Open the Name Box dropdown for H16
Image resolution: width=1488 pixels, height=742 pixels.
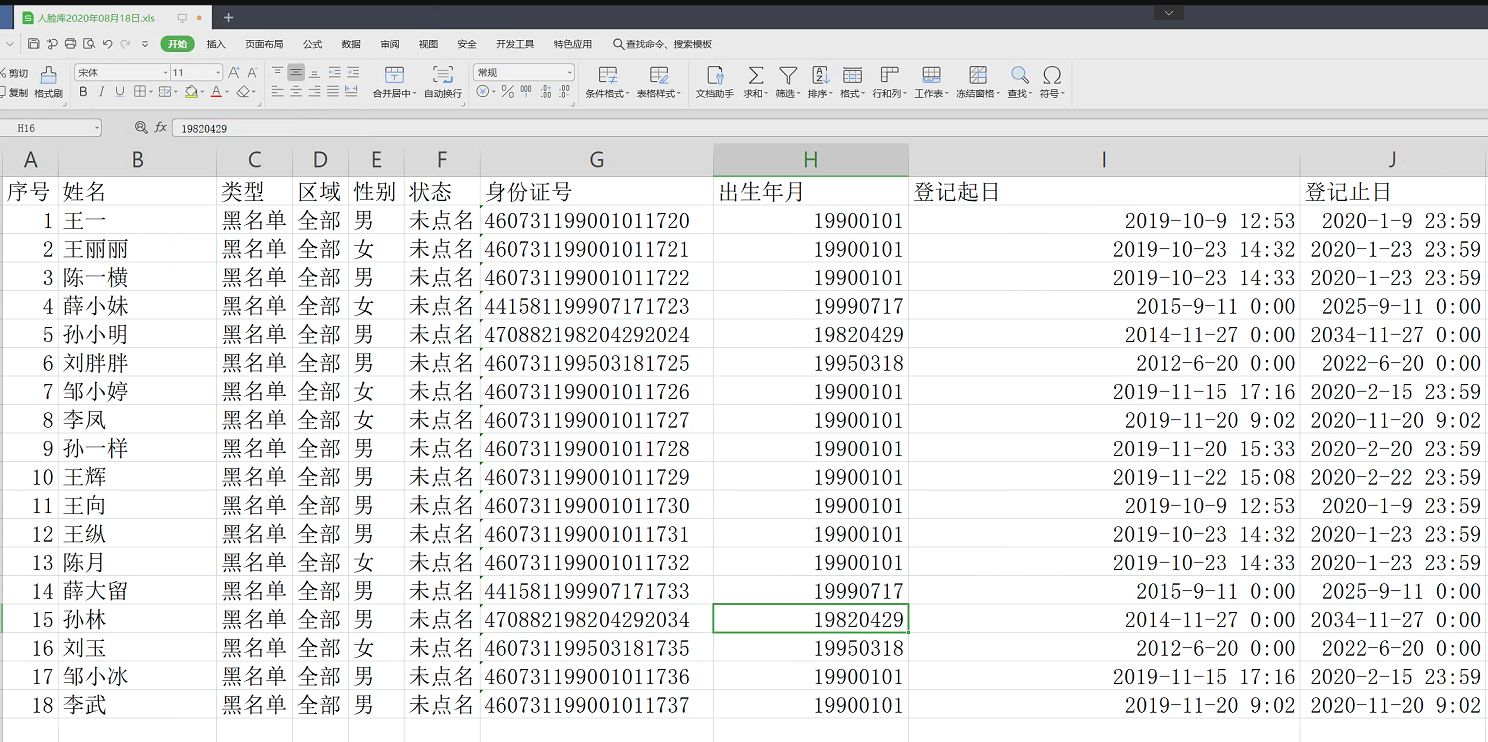coord(96,128)
